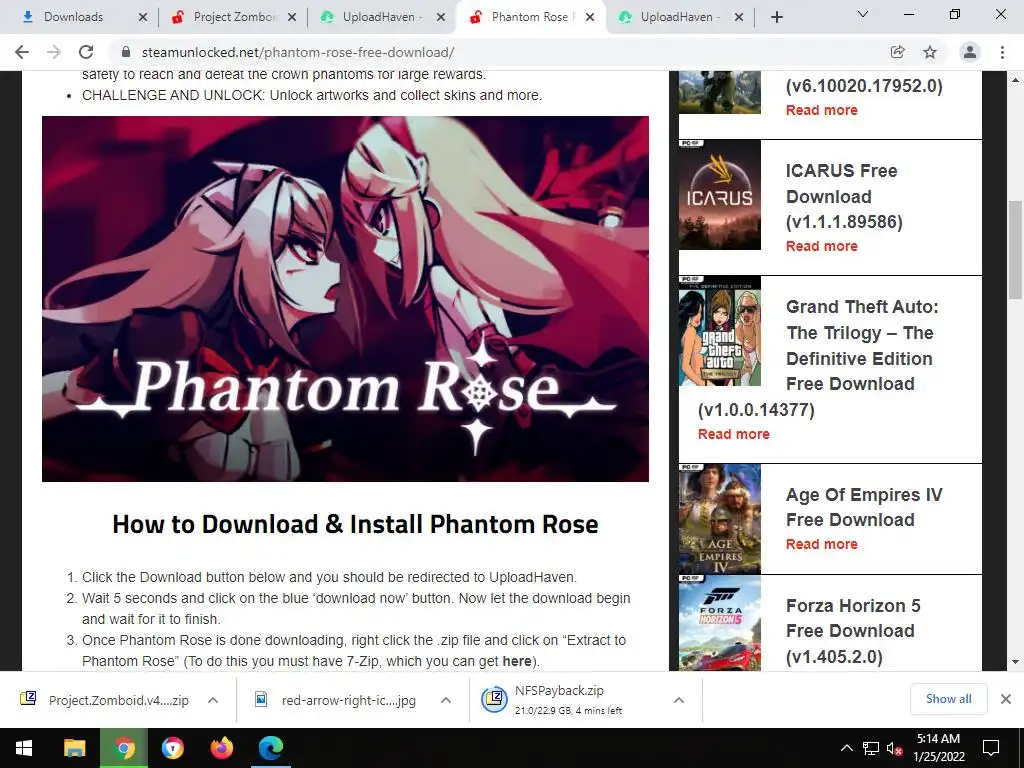1024x768 pixels.
Task: Select the Phantom Rose tab
Action: tap(530, 17)
